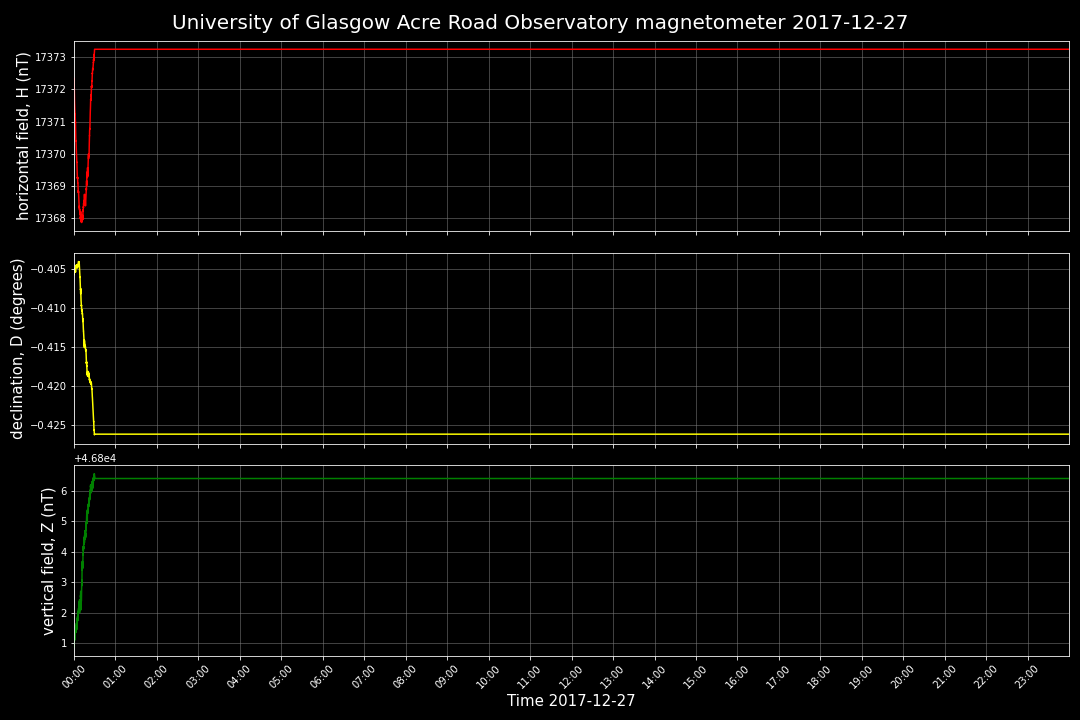Click the red H curve's minimum dip
The image size is (1080, 720).
tap(81, 220)
